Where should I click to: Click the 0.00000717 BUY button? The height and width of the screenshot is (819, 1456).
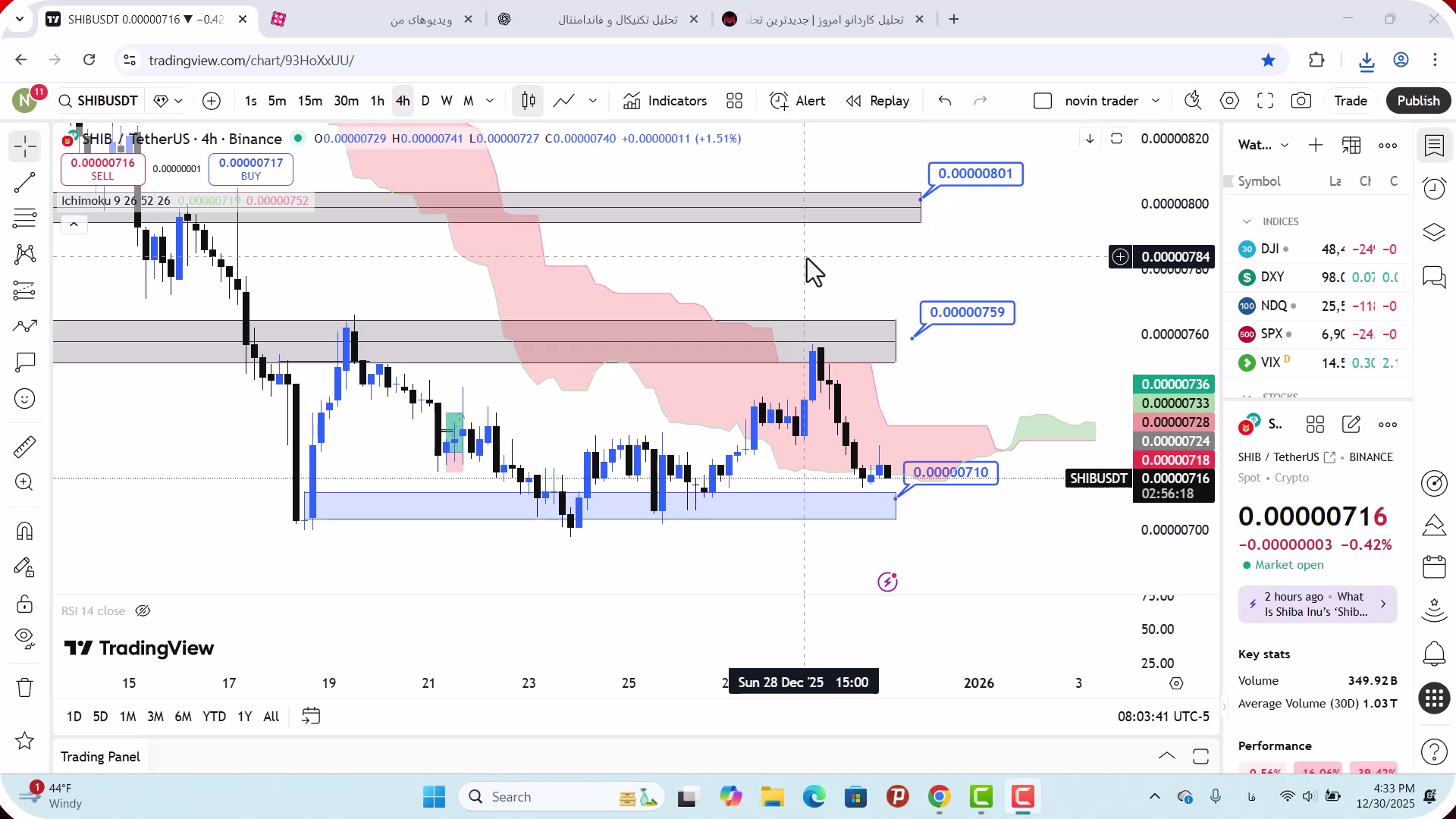click(251, 168)
